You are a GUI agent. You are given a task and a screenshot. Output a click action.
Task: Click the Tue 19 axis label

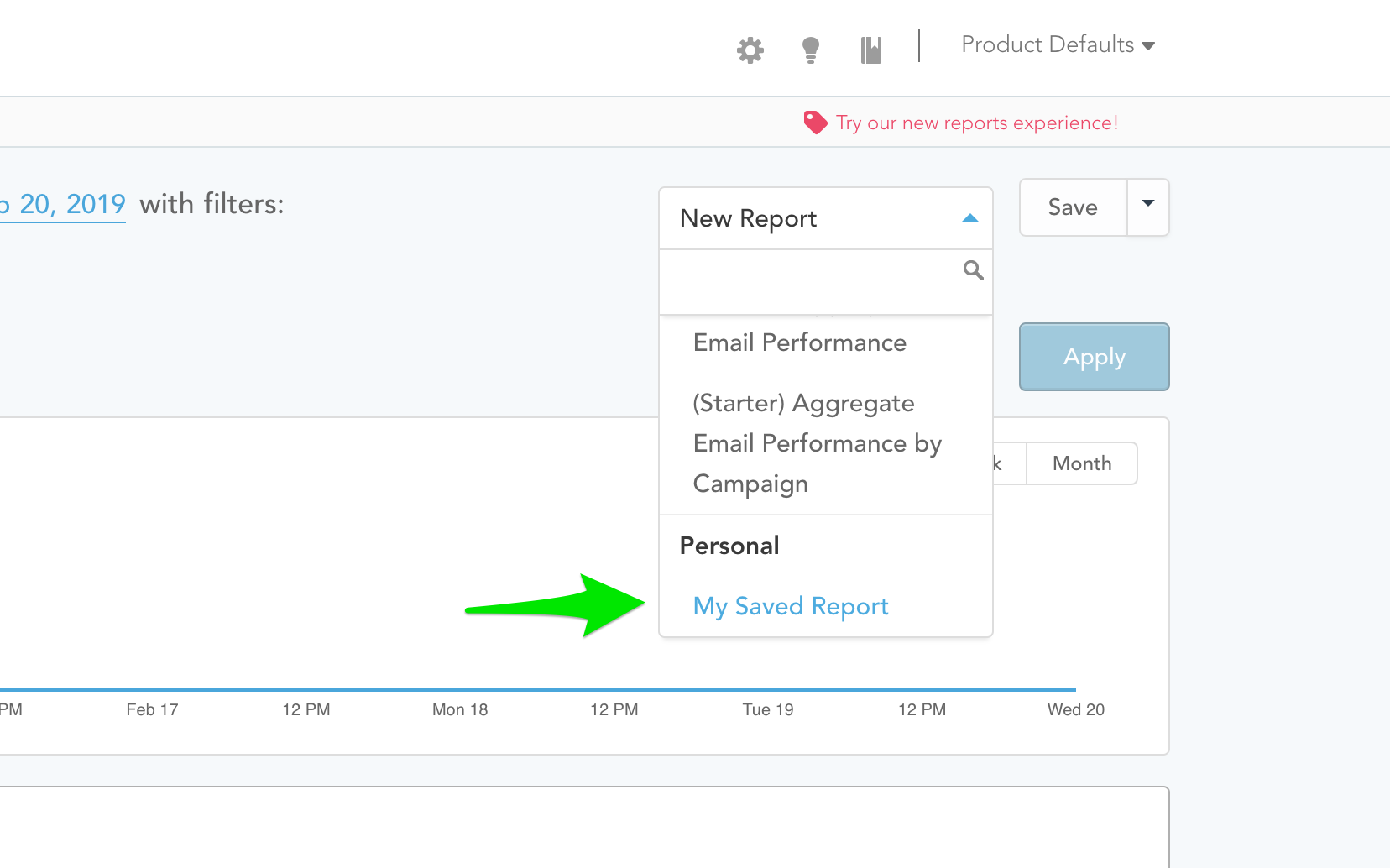click(768, 709)
